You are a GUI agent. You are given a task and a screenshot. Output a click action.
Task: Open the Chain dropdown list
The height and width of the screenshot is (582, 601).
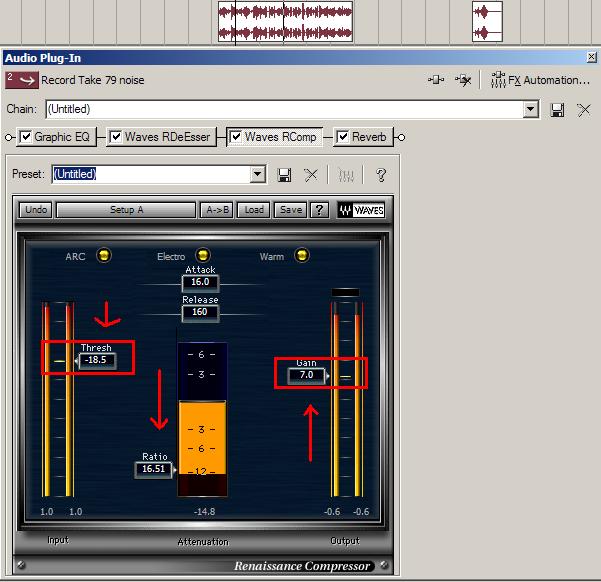point(530,109)
